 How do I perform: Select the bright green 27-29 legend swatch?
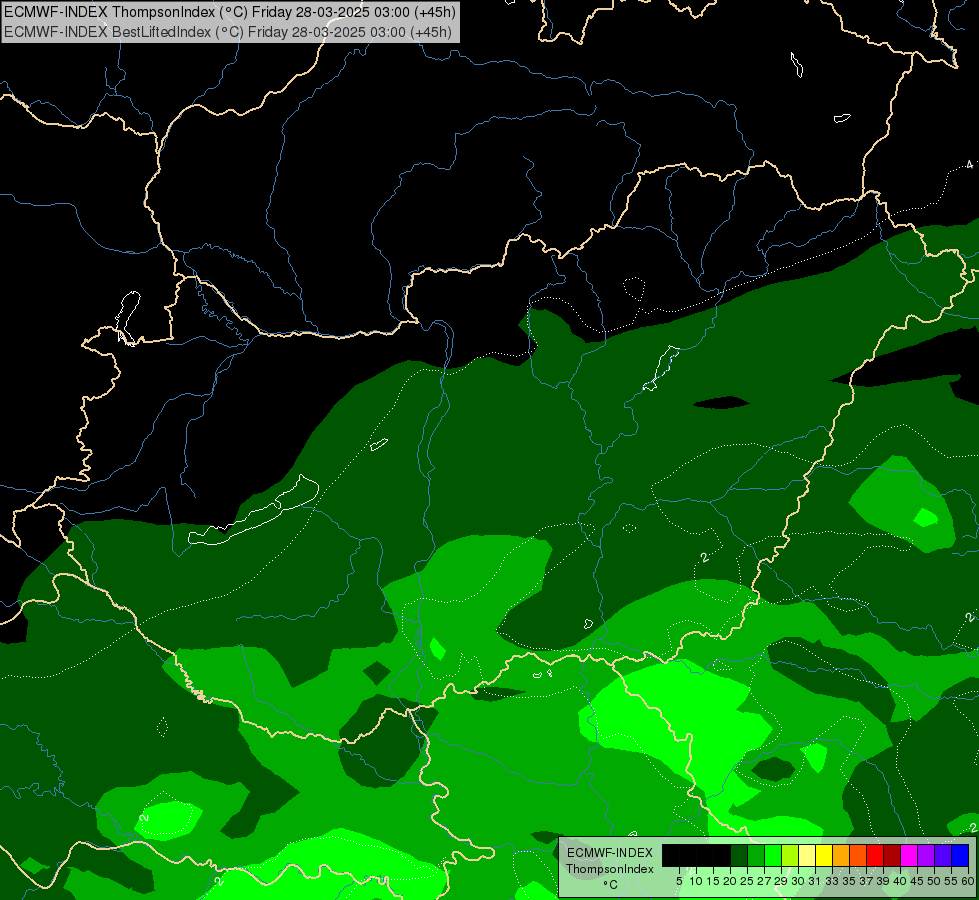point(773,855)
